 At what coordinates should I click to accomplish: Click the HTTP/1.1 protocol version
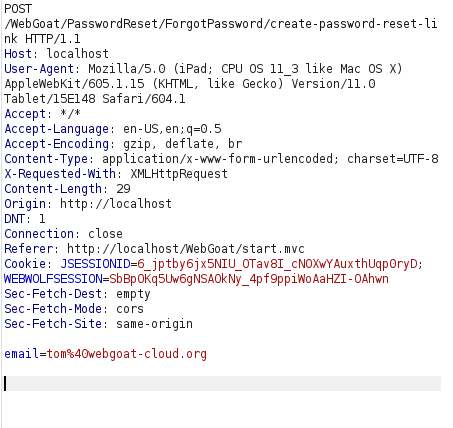(53, 39)
